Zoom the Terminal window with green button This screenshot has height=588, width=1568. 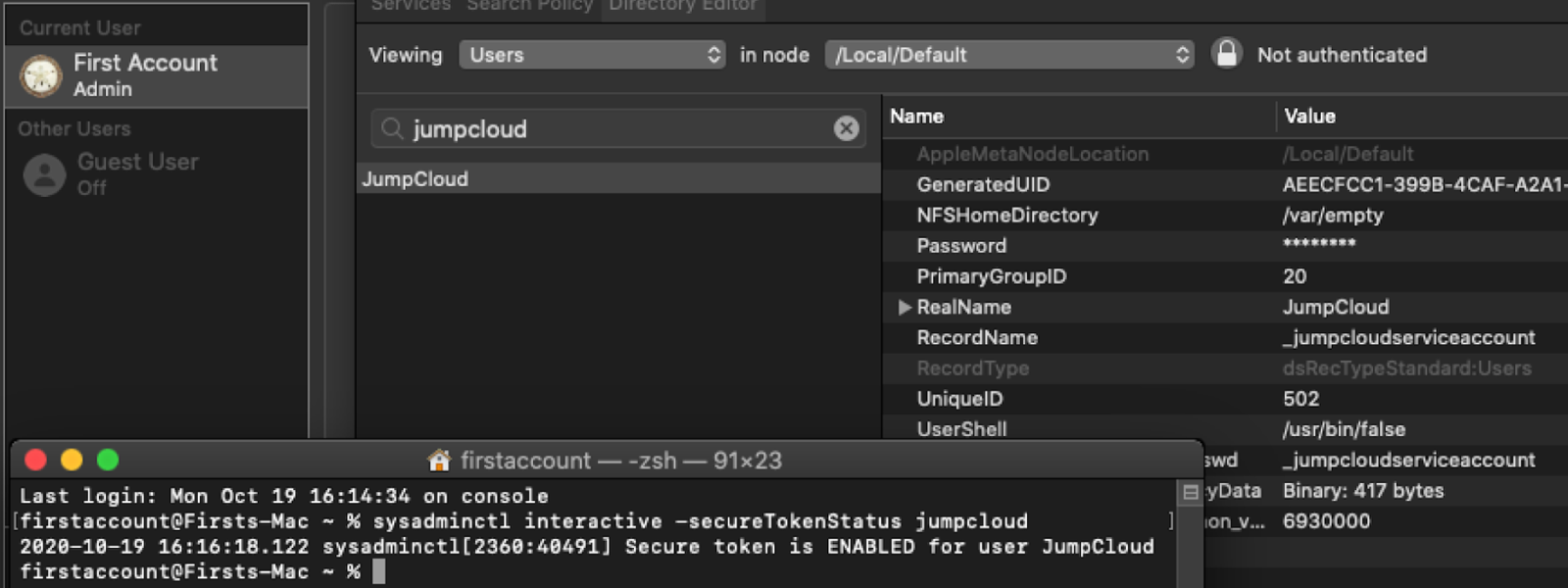(108, 460)
